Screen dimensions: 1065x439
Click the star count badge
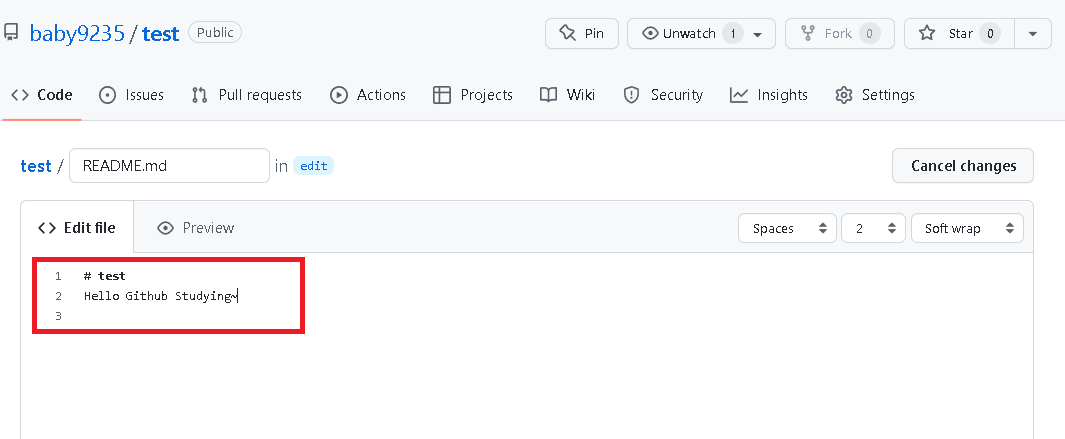[x=990, y=33]
